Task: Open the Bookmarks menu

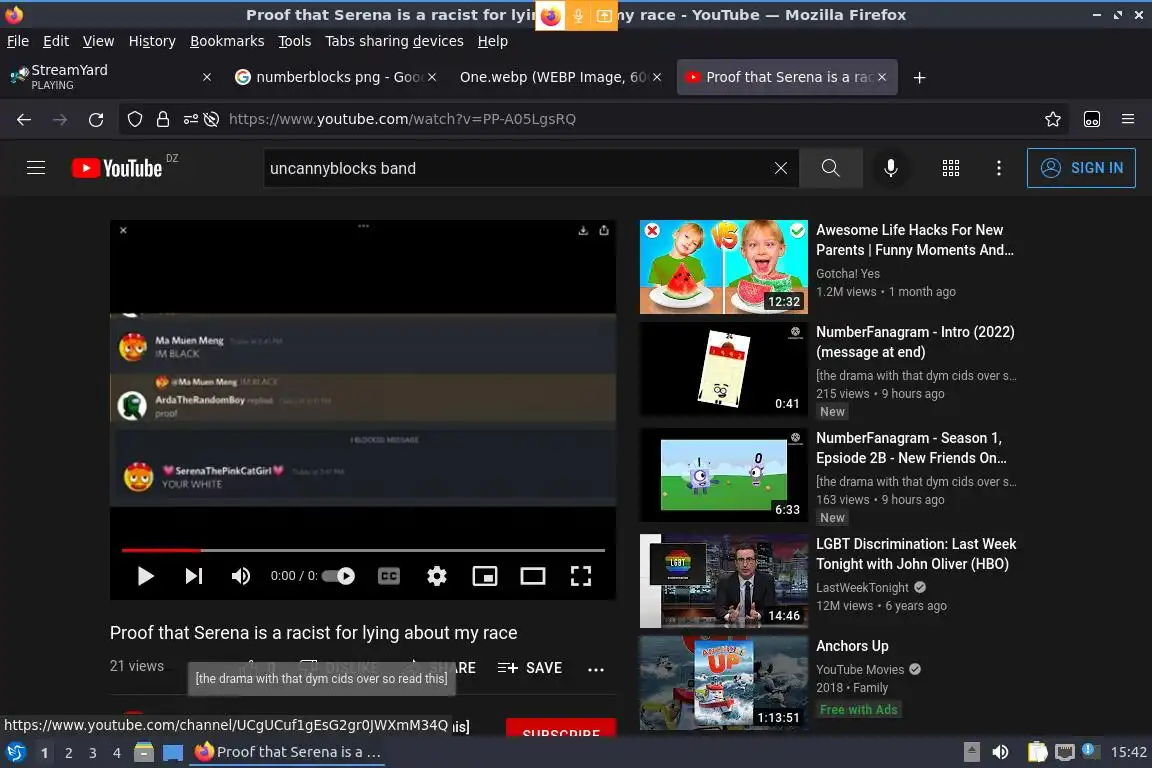Action: 227,41
